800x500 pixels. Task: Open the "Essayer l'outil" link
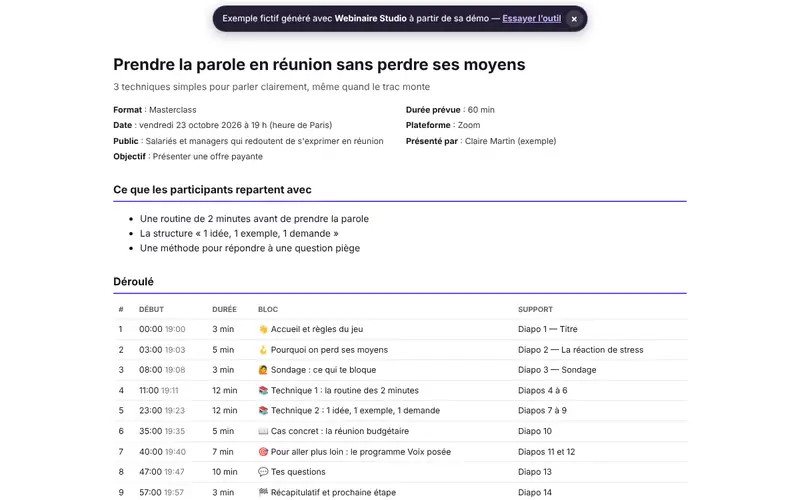point(532,18)
